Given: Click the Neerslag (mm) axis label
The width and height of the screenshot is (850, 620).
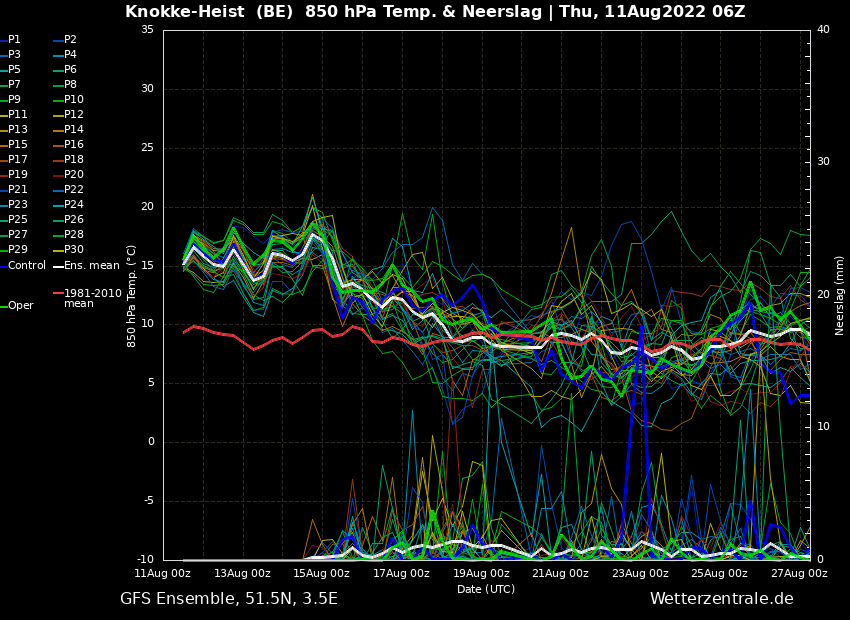Looking at the screenshot, I should 840,295.
